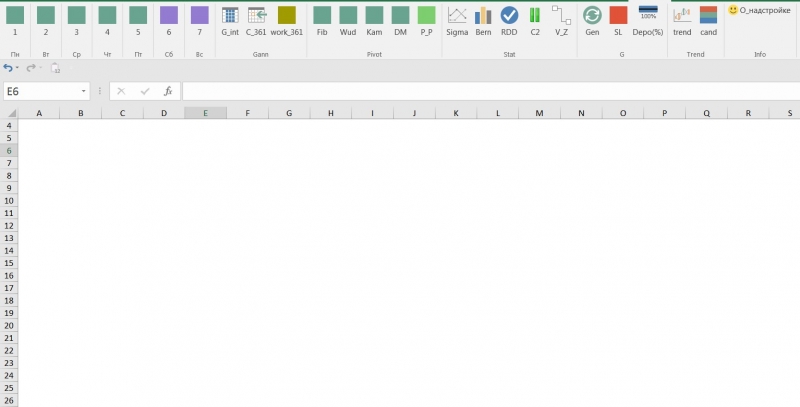Open the trend candlestick tool
Screen dimensions: 800x407
pyautogui.click(x=682, y=21)
